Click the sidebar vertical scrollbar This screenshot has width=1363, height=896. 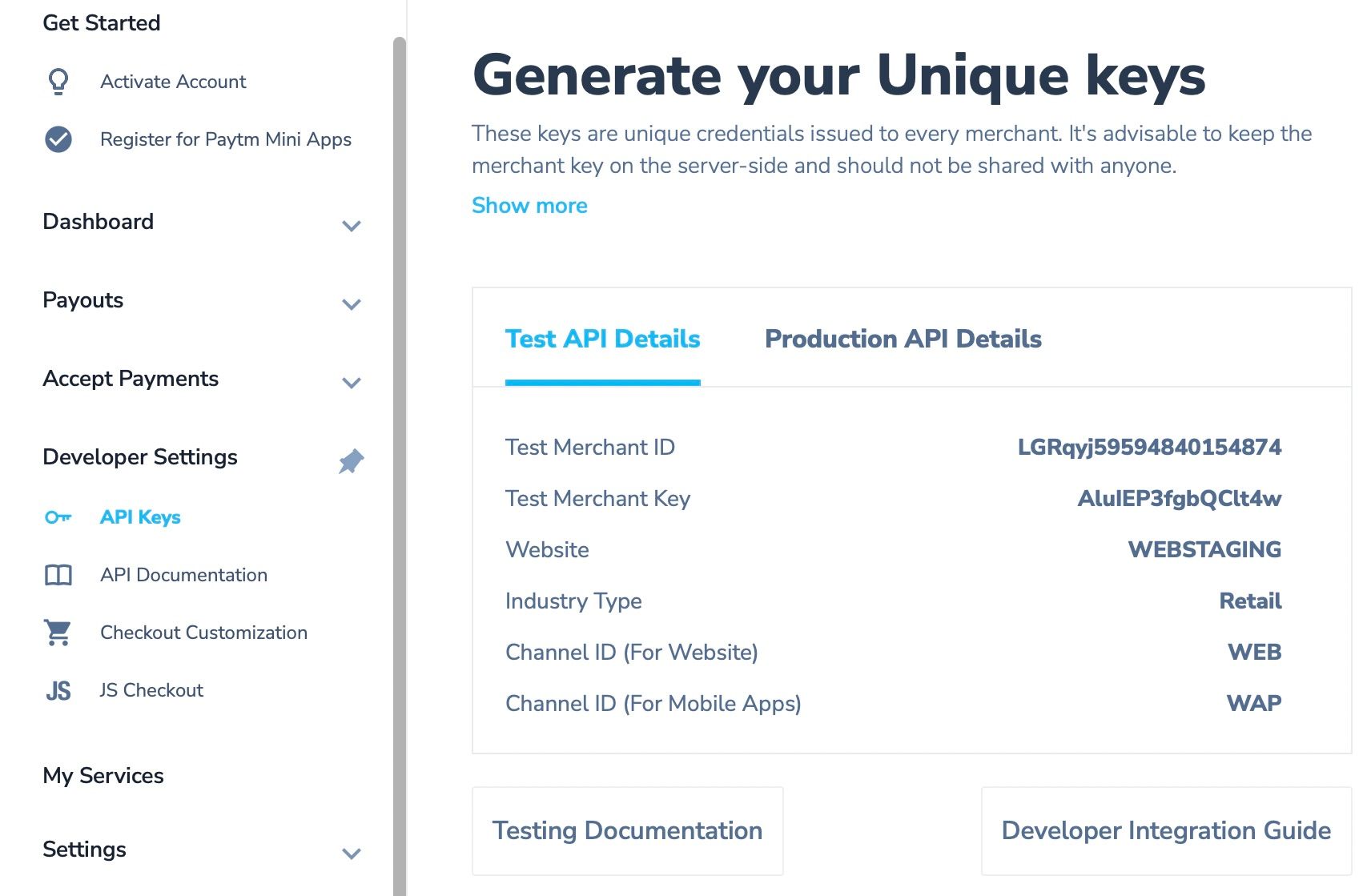pyautogui.click(x=400, y=466)
